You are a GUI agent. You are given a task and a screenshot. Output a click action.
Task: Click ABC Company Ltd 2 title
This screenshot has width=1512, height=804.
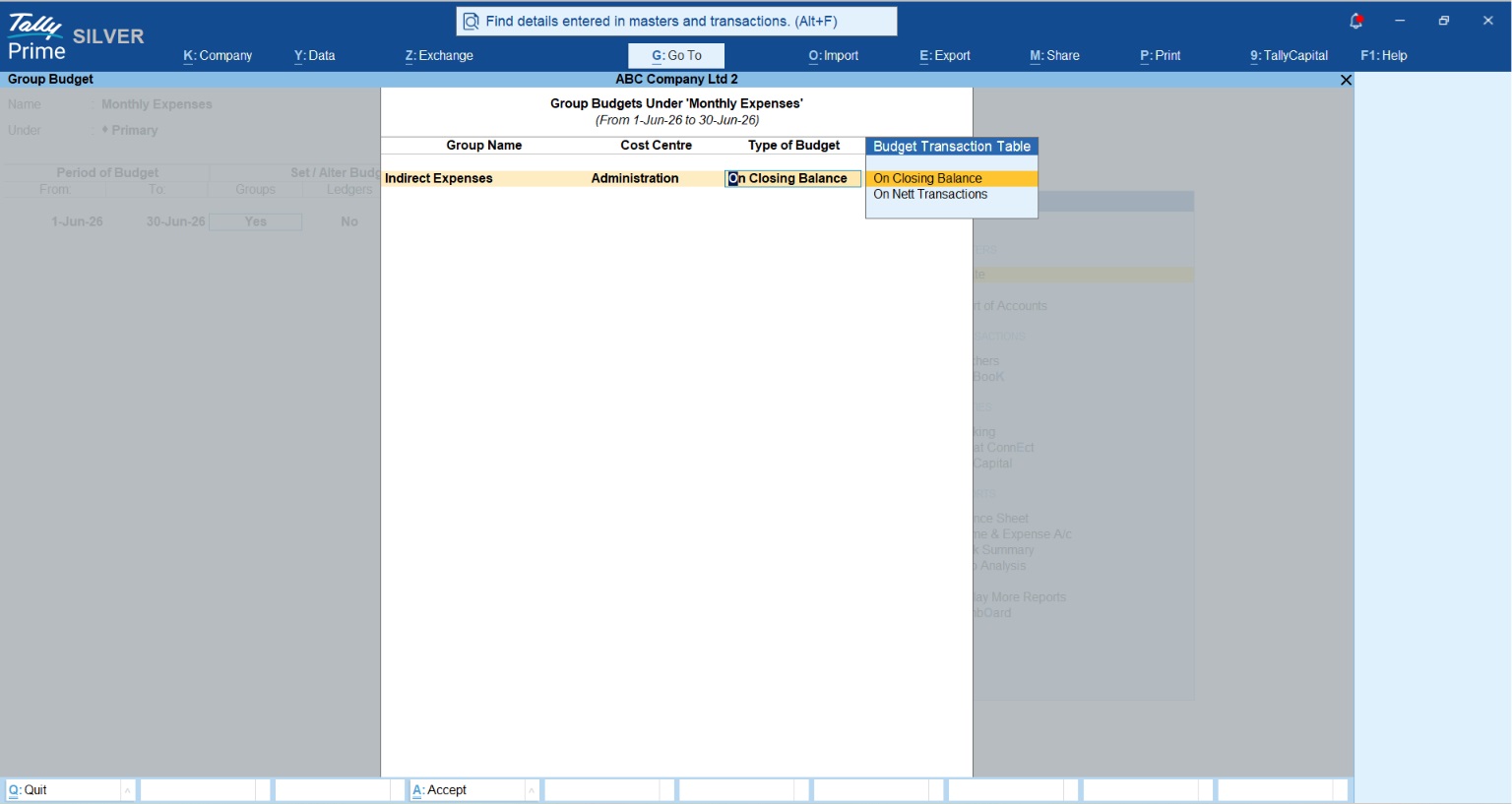coord(676,80)
